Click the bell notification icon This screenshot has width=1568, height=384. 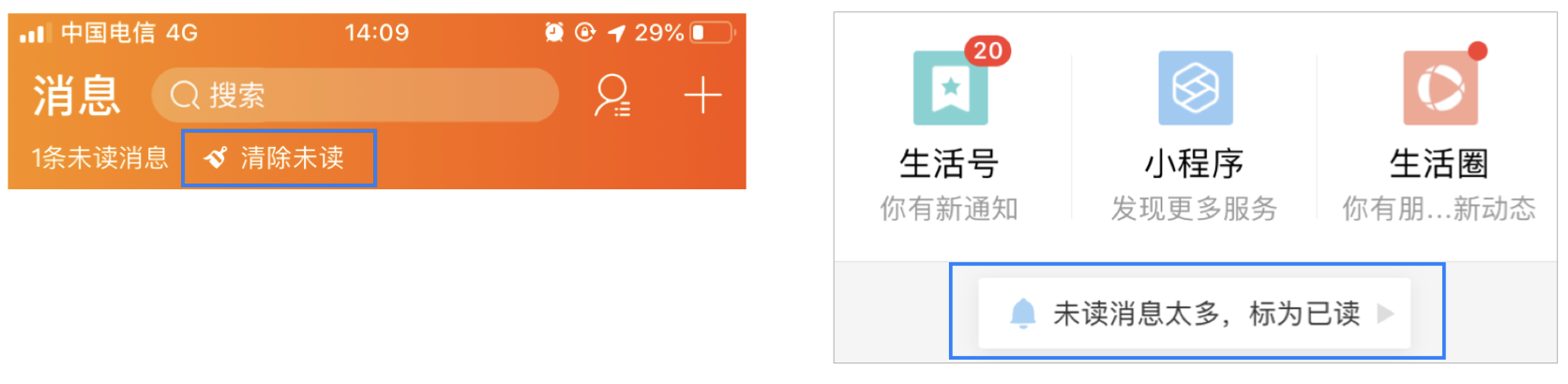coord(1023,313)
